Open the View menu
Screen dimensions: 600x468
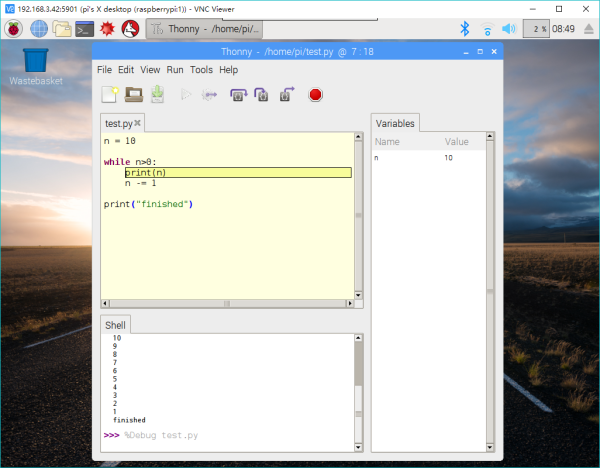pos(150,70)
